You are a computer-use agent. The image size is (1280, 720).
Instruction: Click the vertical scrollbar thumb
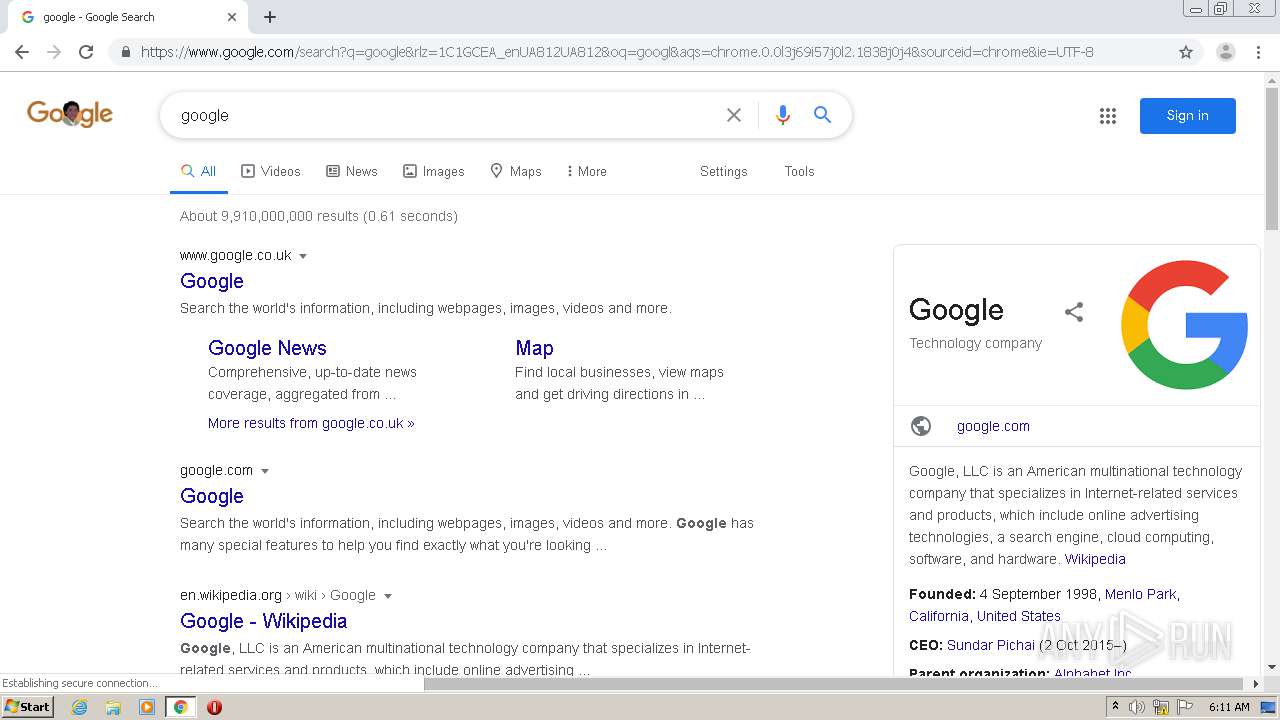pyautogui.click(x=1272, y=158)
